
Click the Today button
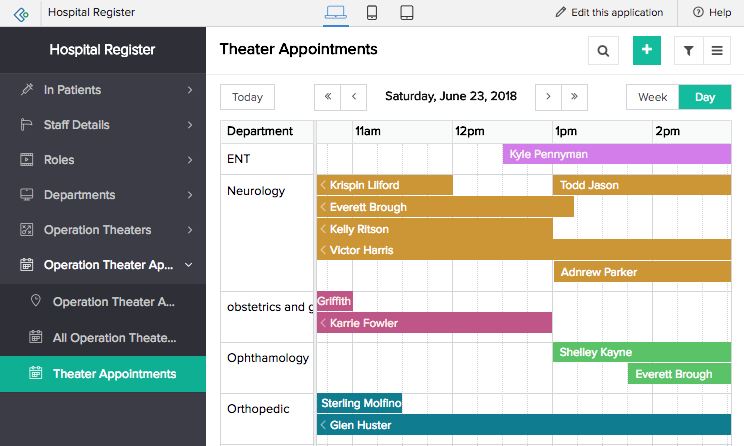247,97
